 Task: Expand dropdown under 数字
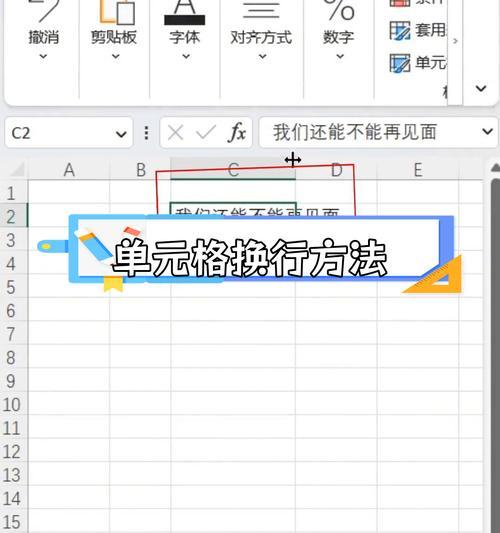coord(340,56)
